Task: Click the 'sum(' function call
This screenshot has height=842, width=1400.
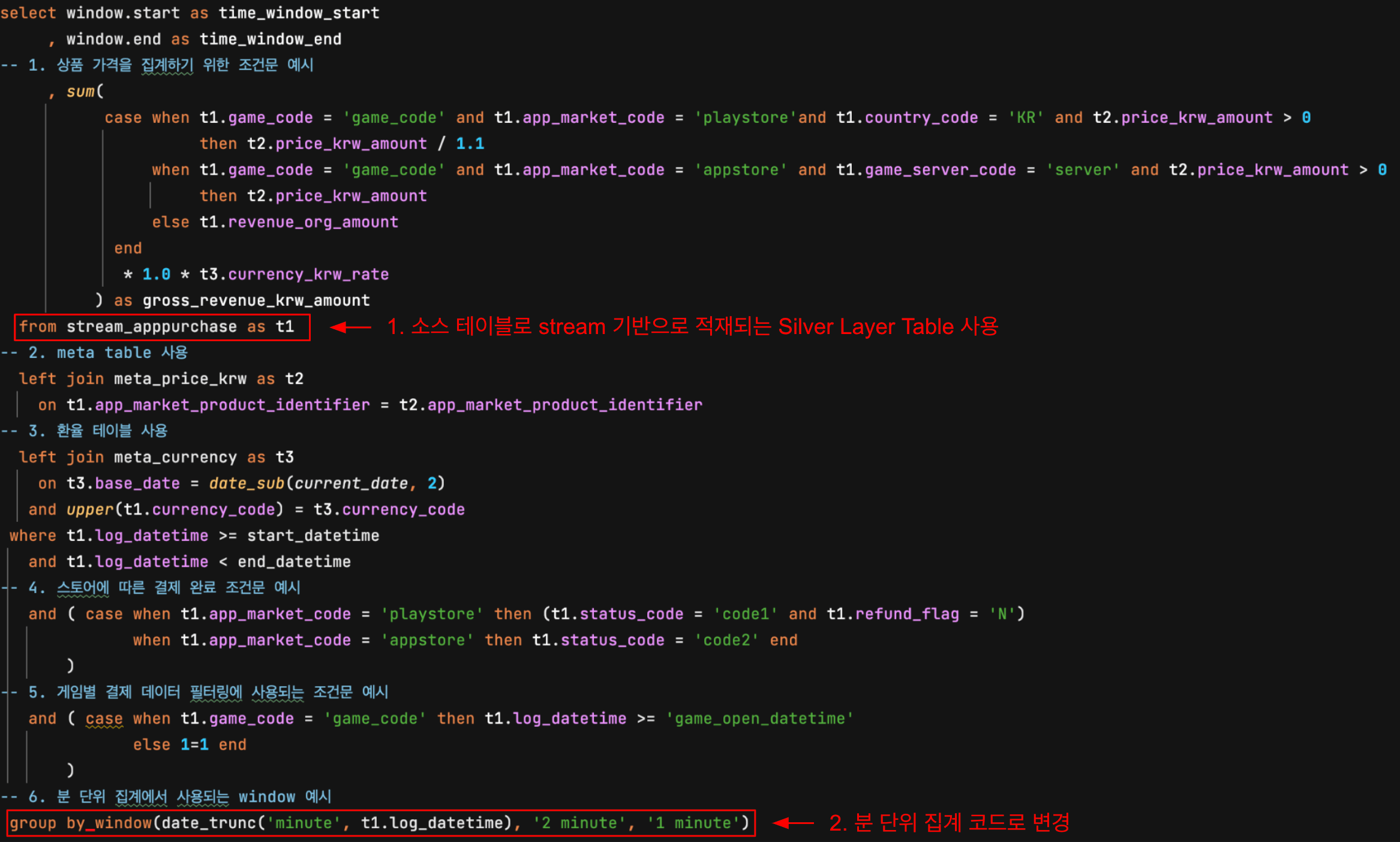Action: pyautogui.click(x=85, y=91)
